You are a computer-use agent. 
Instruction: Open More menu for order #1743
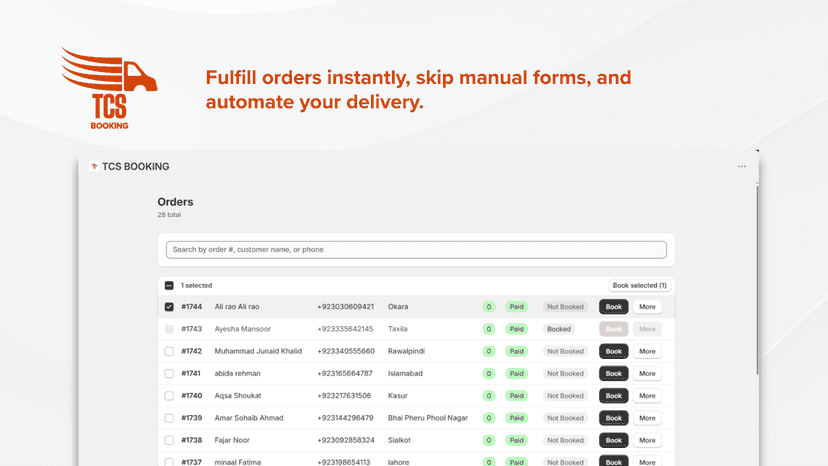[647, 329]
